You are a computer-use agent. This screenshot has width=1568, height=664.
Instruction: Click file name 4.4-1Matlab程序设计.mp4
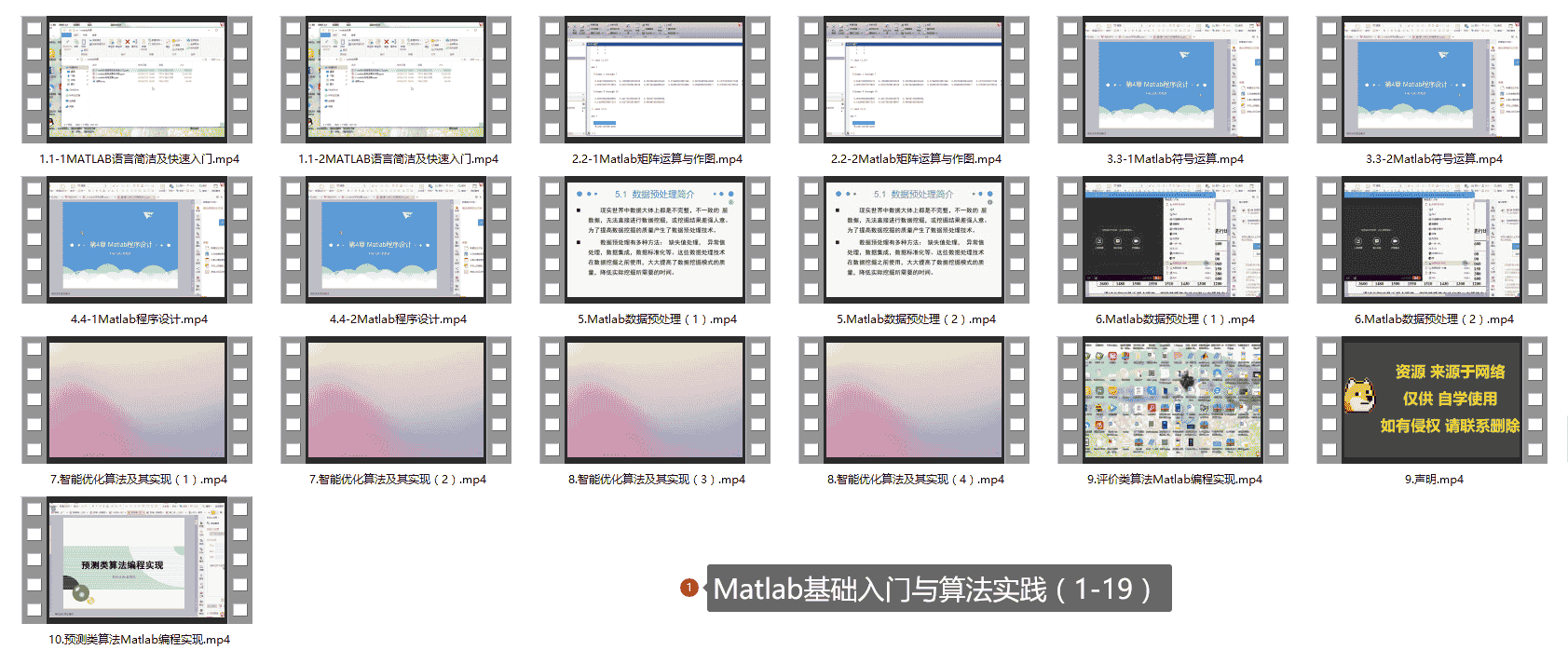pyautogui.click(x=139, y=319)
